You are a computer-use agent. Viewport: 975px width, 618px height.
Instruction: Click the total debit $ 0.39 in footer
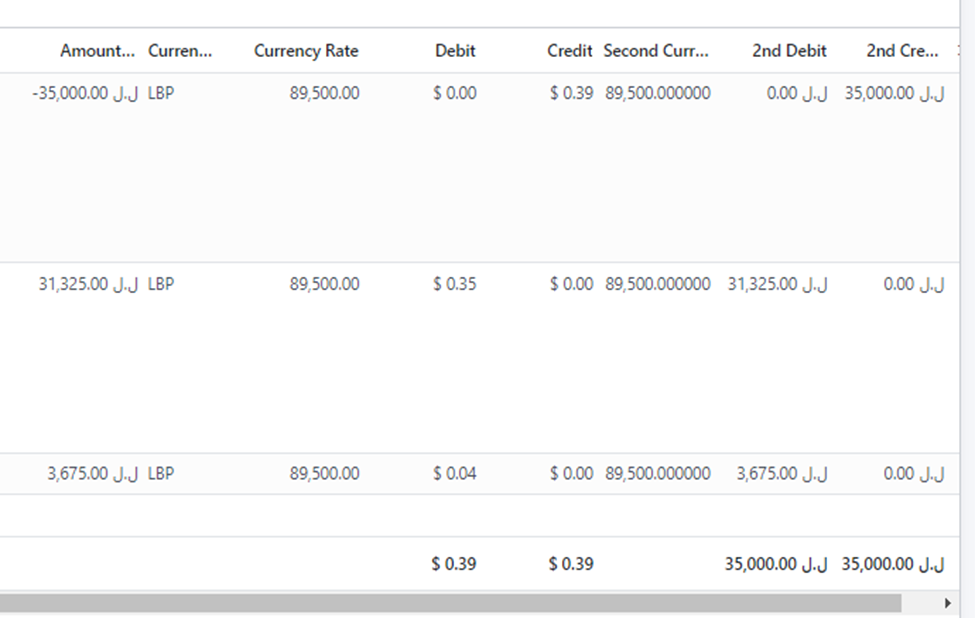coord(454,564)
